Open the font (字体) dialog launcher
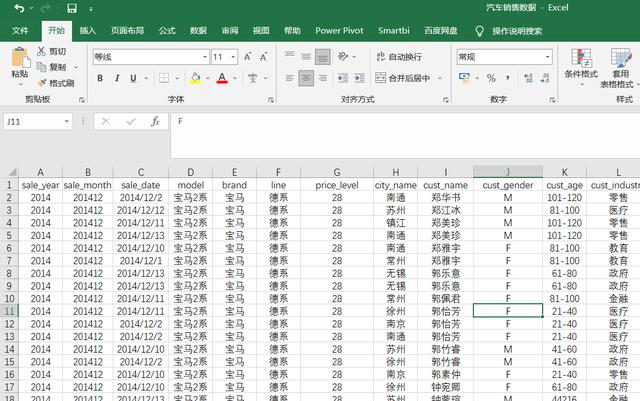Screen dimensions: 640x401 click(271, 100)
